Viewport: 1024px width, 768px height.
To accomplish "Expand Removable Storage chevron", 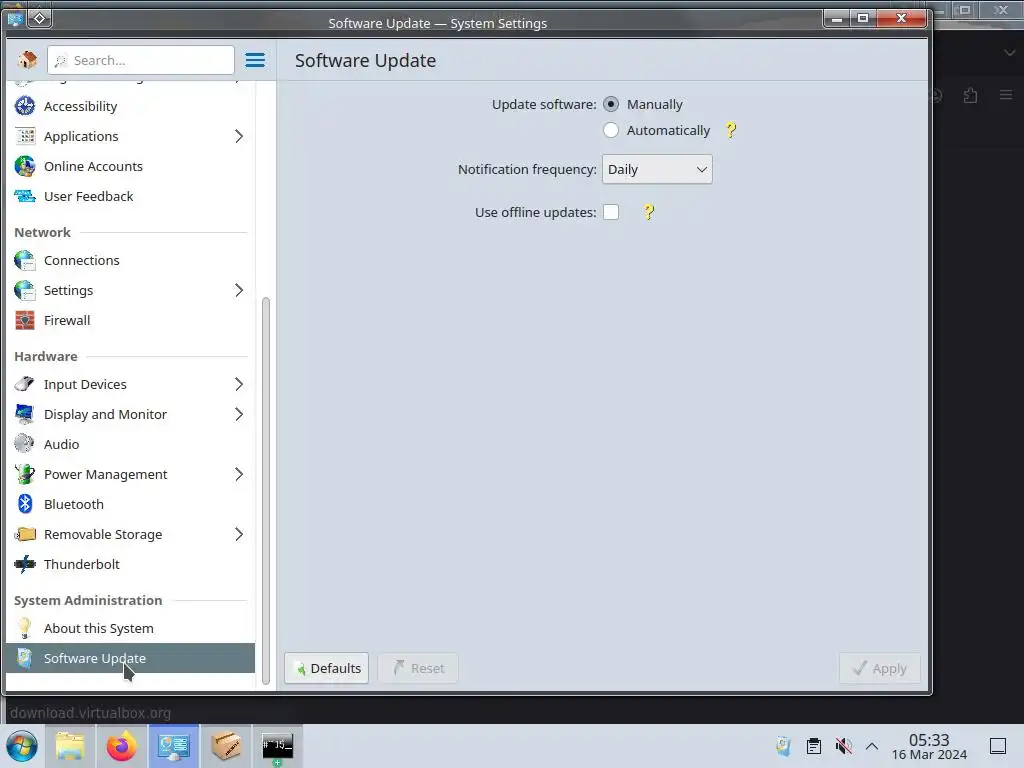I will [x=239, y=535].
